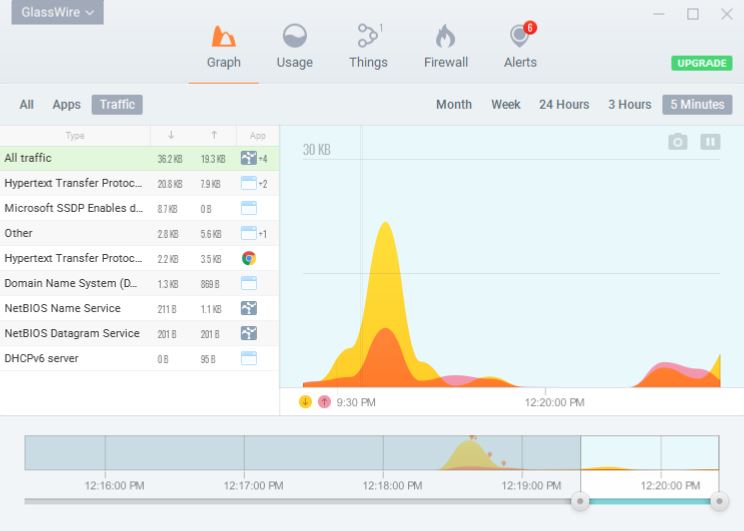Click the traffic peak in timeline overview

tap(471, 453)
